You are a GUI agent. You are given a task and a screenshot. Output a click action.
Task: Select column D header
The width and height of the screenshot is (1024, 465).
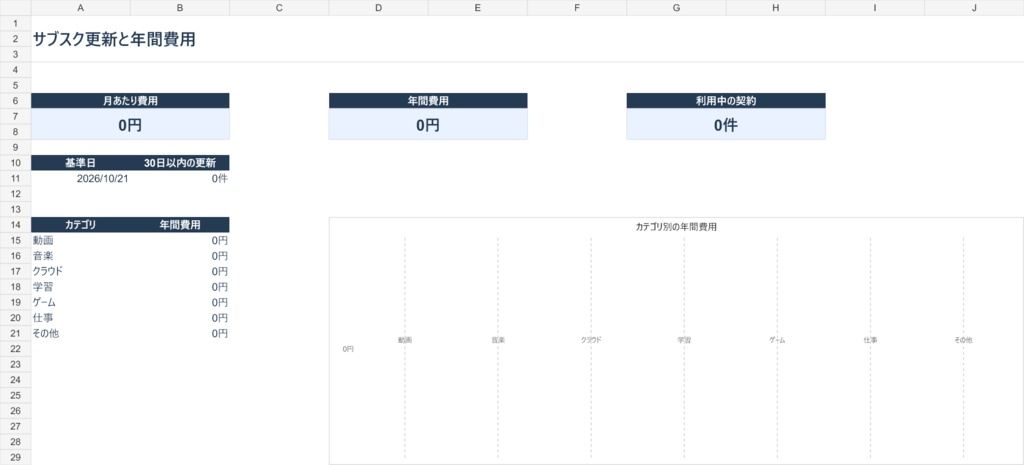coord(379,8)
